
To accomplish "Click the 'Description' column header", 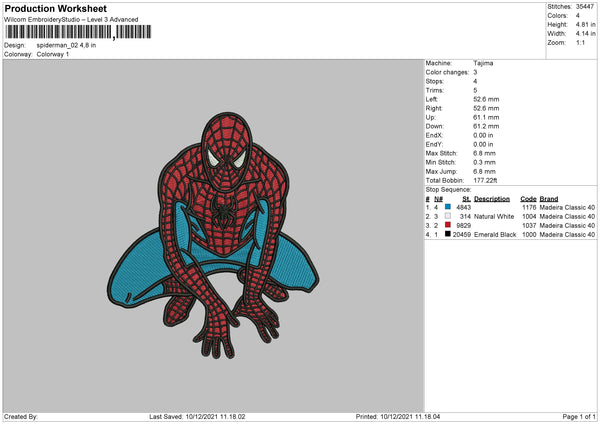I will click(492, 199).
